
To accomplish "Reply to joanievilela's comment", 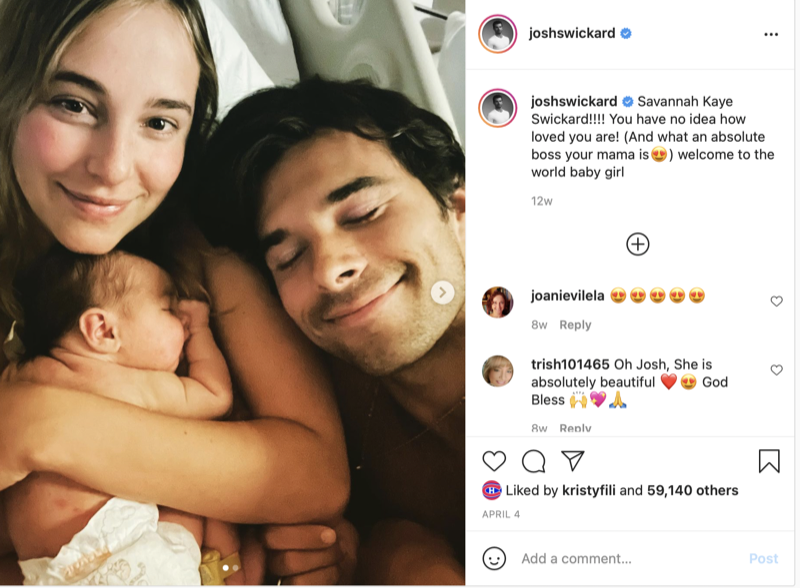I will point(575,325).
